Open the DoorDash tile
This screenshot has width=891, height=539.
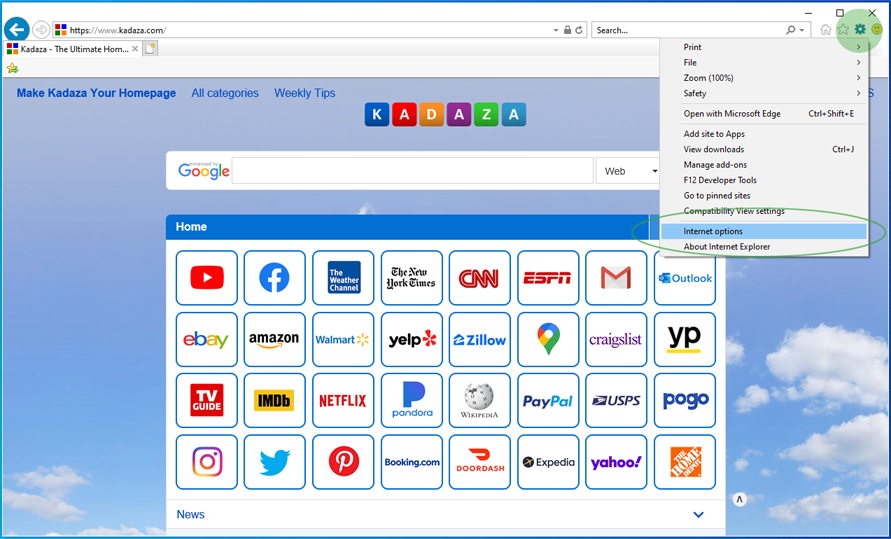pyautogui.click(x=480, y=462)
